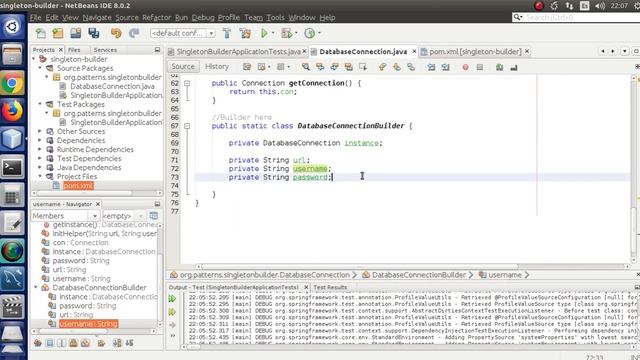Collapse the code fold at line 67
Screen dimensions: 640x360
187,126
